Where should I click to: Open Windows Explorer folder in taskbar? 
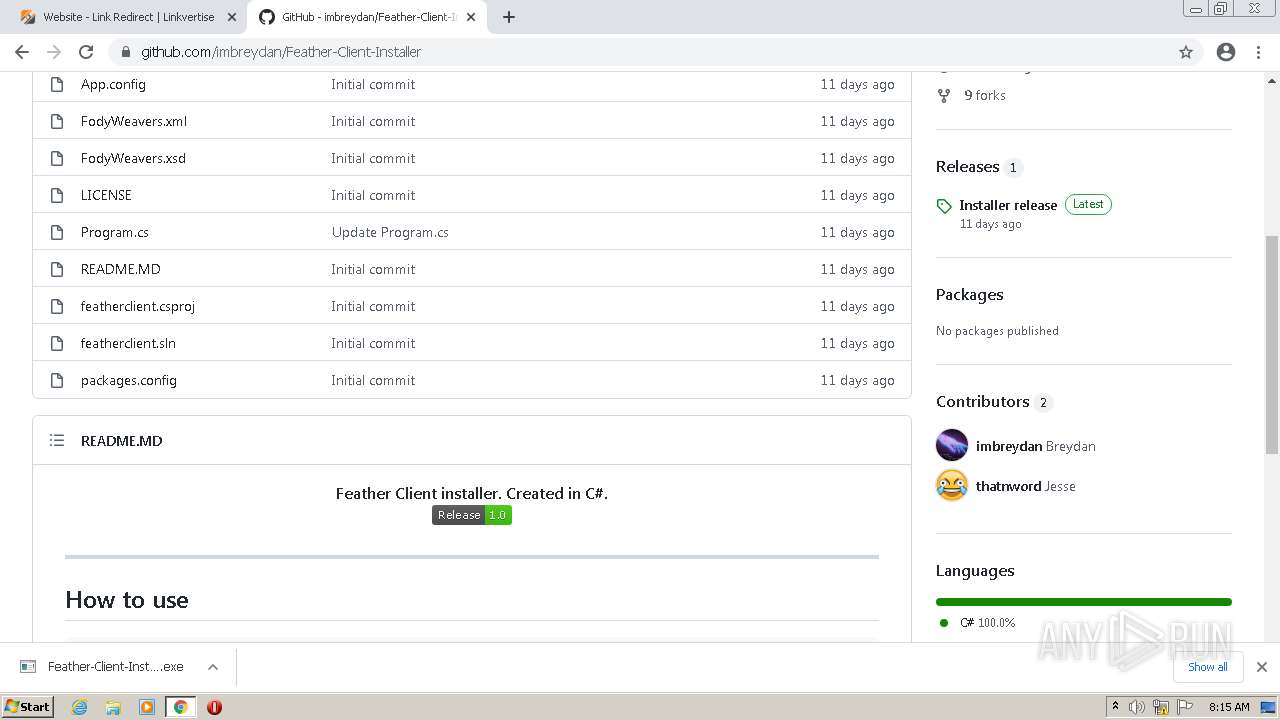(113, 707)
